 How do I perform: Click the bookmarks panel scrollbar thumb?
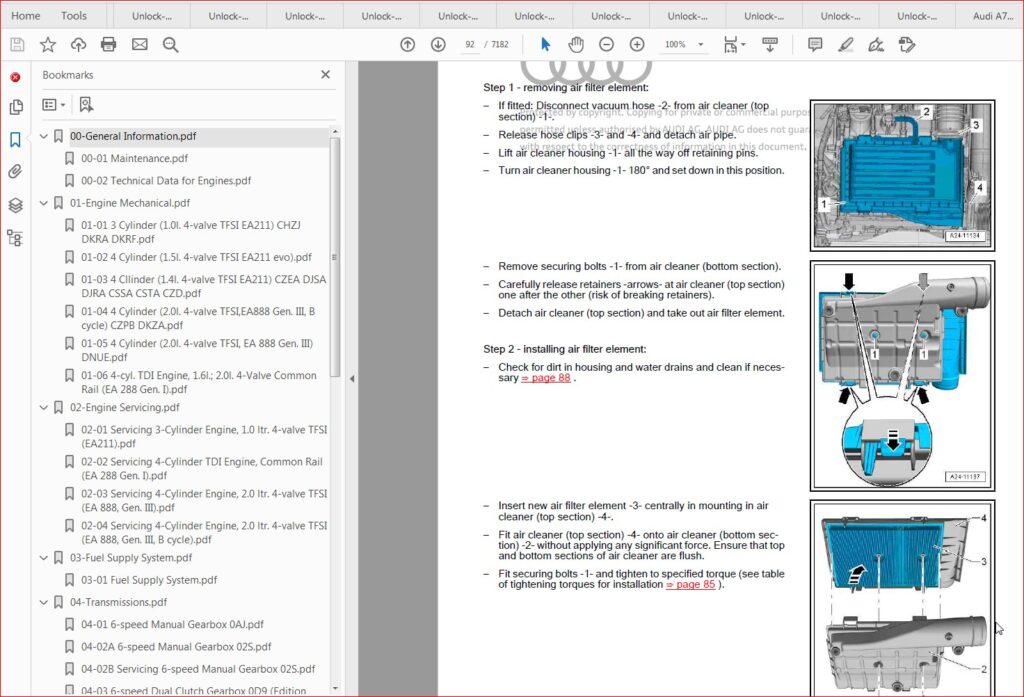tap(335, 258)
